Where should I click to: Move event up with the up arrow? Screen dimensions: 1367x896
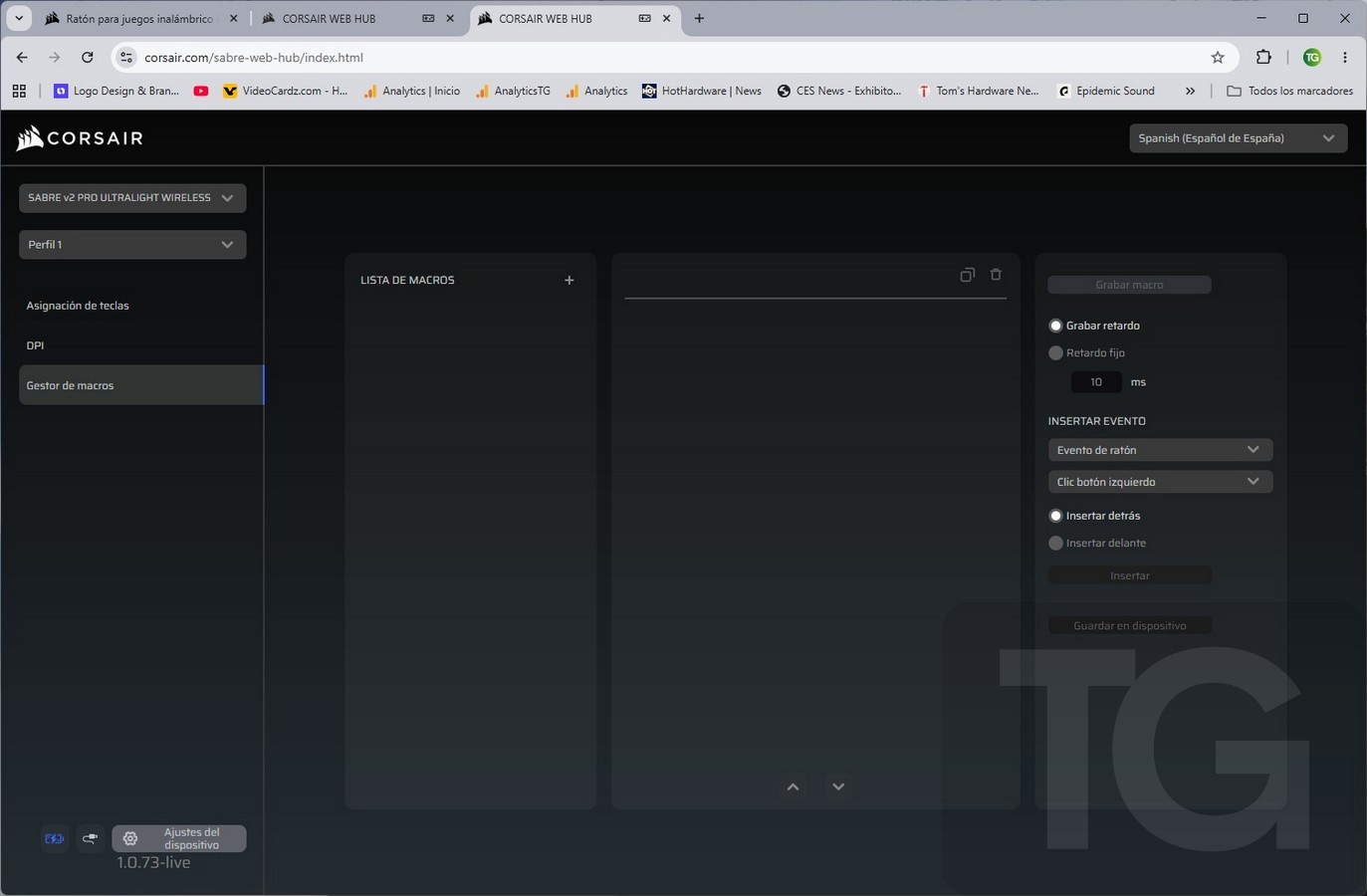click(x=793, y=786)
